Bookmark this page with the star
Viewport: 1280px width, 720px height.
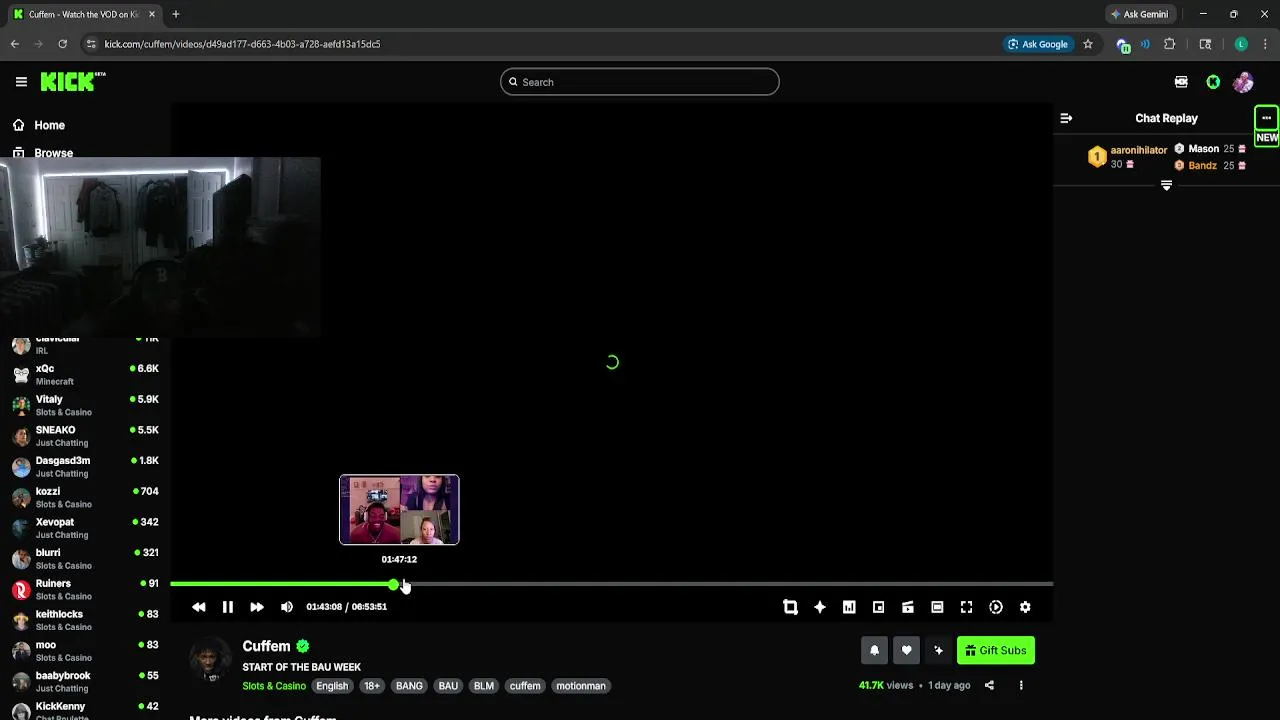point(1088,44)
